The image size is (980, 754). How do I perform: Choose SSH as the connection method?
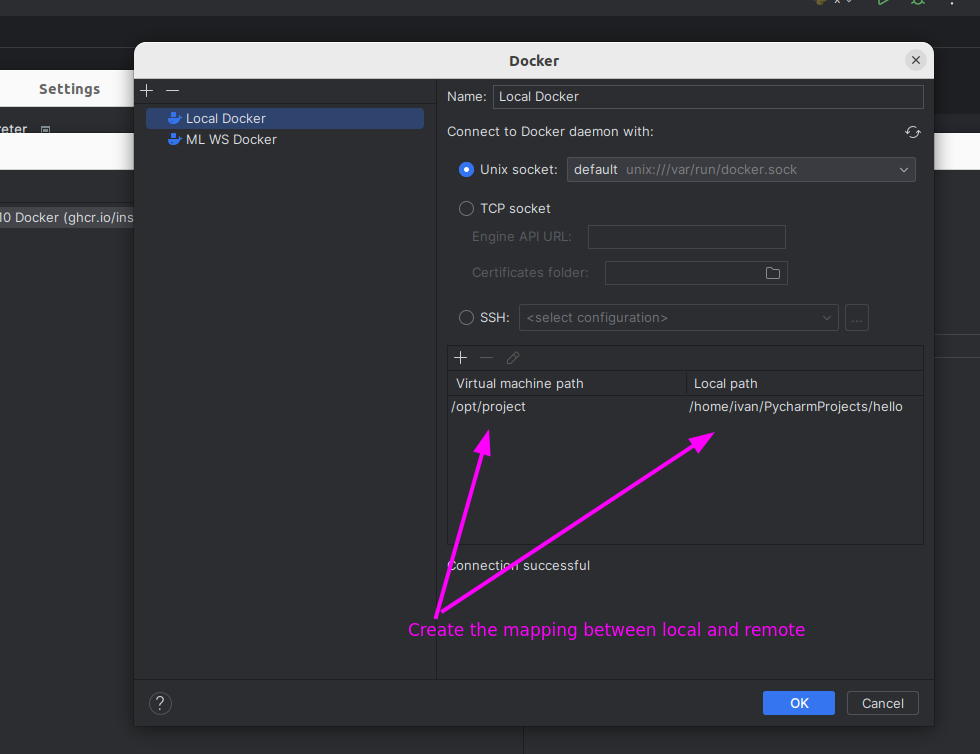(466, 317)
